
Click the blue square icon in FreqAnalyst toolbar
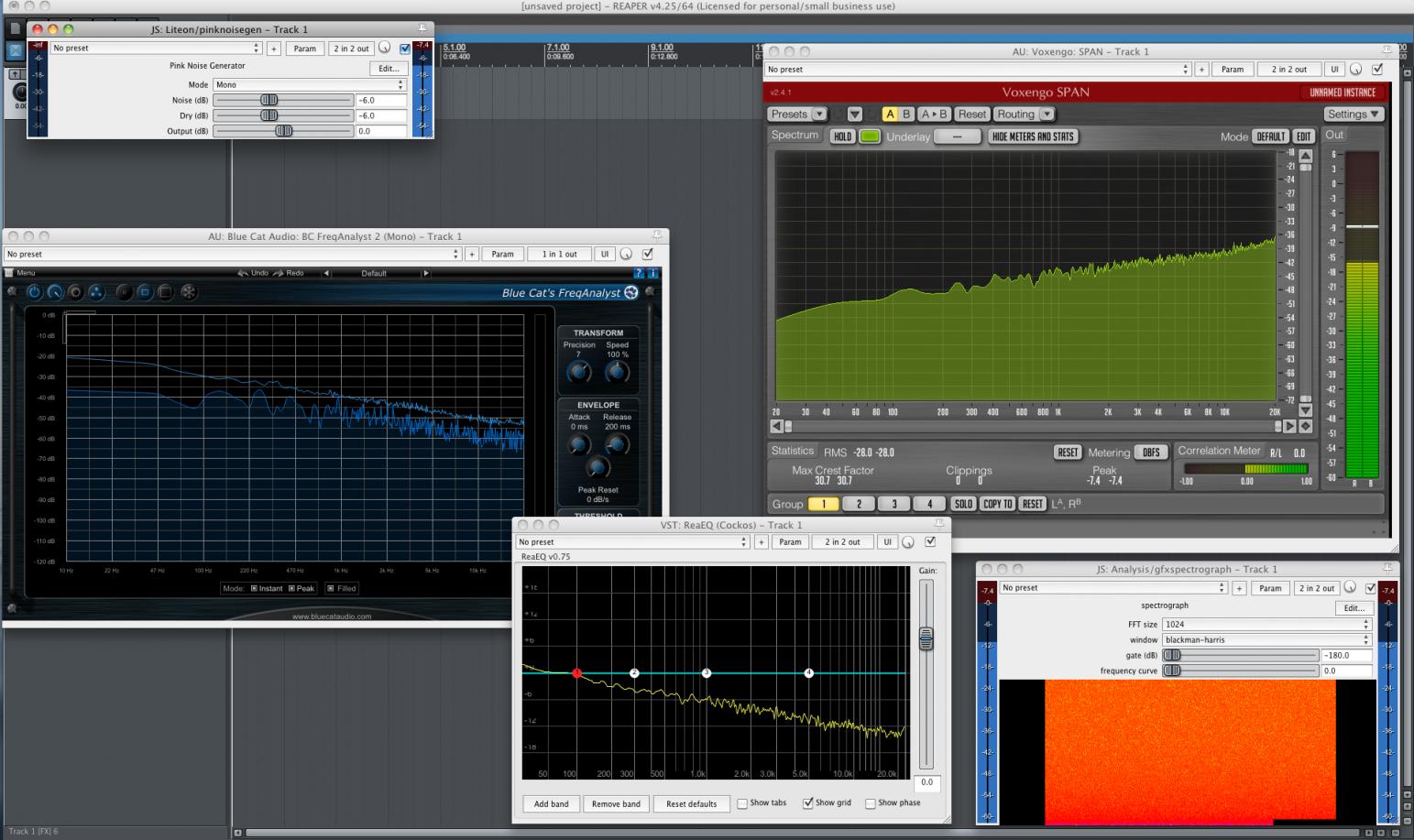click(x=144, y=292)
